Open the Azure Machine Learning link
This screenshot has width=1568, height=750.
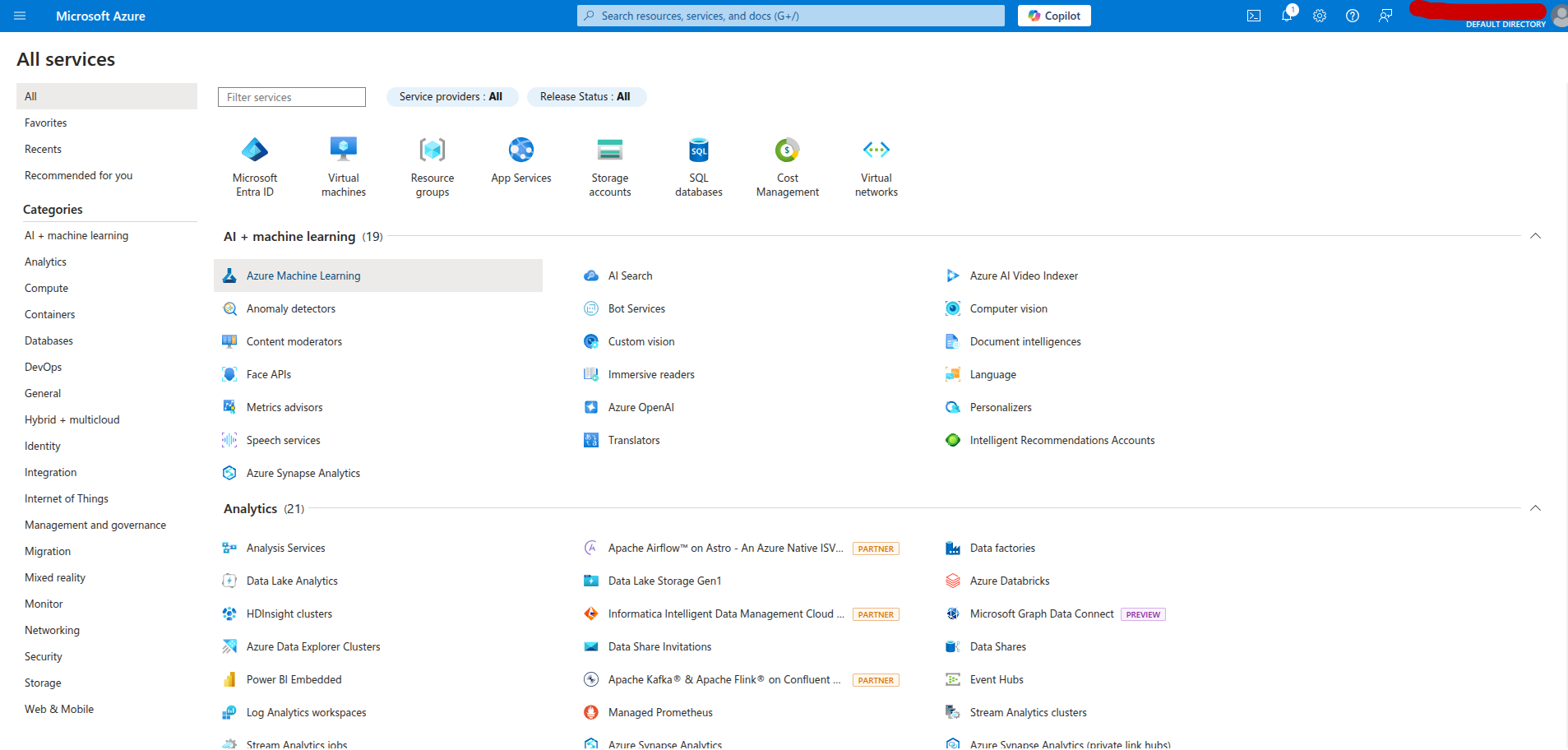tap(303, 276)
